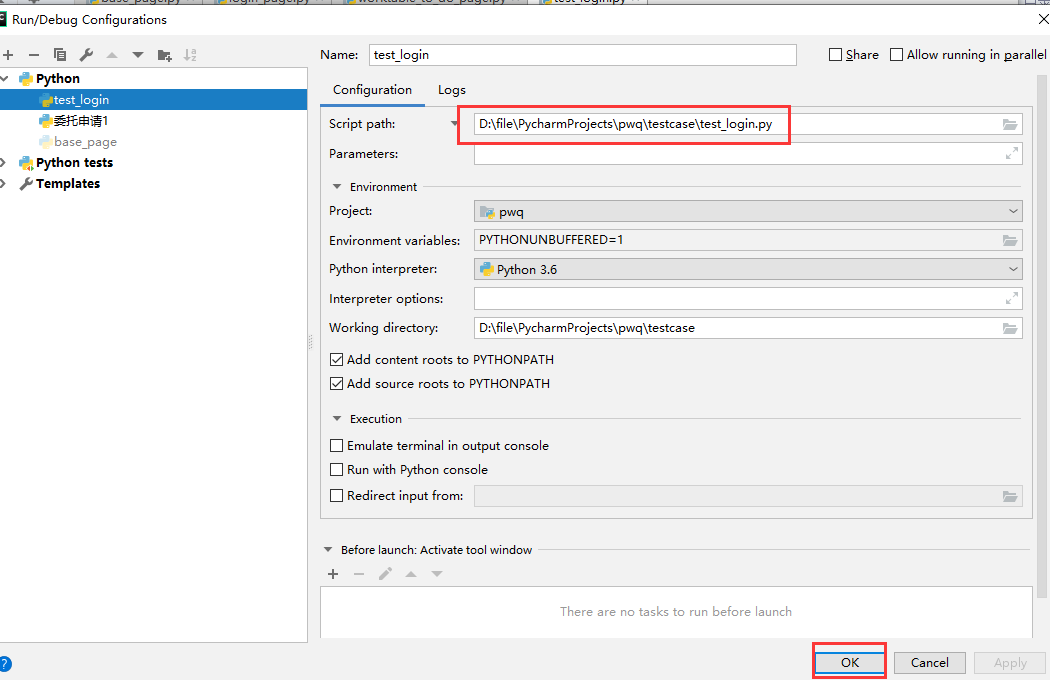Open Python interpreter dropdown
The image size is (1050, 680).
pyautogui.click(x=748, y=269)
